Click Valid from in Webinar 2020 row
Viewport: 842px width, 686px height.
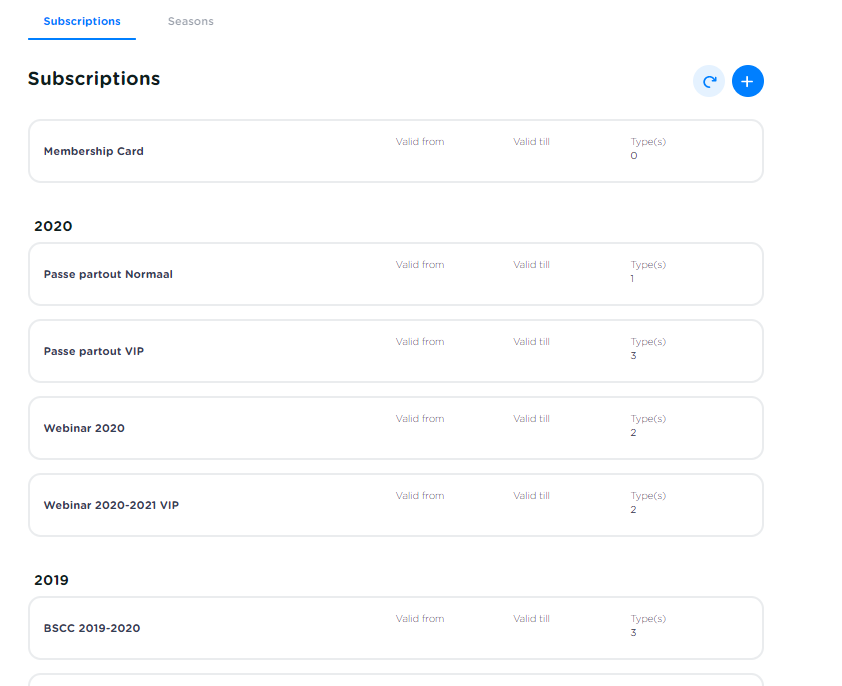(420, 419)
